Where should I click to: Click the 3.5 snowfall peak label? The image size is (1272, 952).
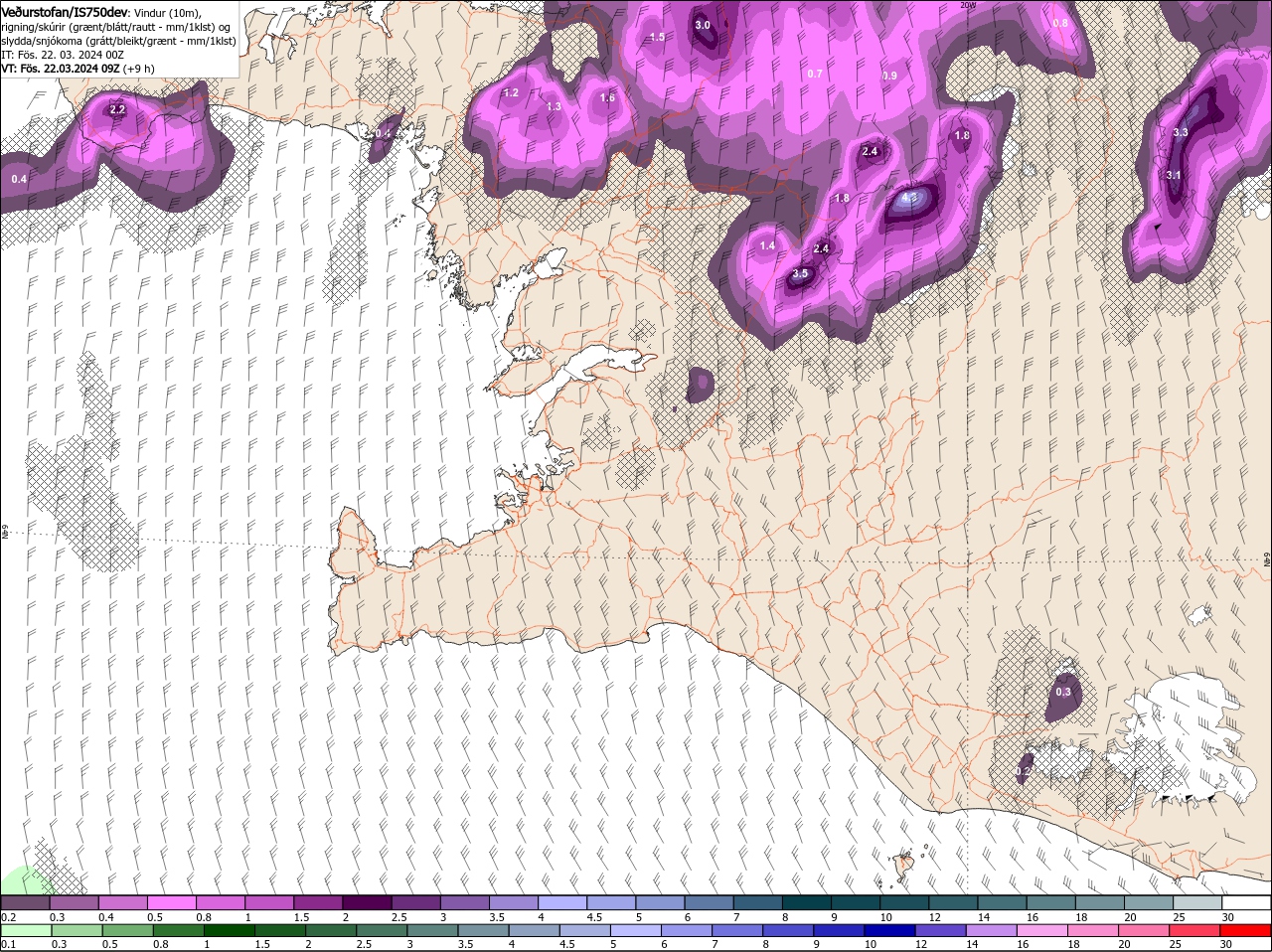point(800,273)
